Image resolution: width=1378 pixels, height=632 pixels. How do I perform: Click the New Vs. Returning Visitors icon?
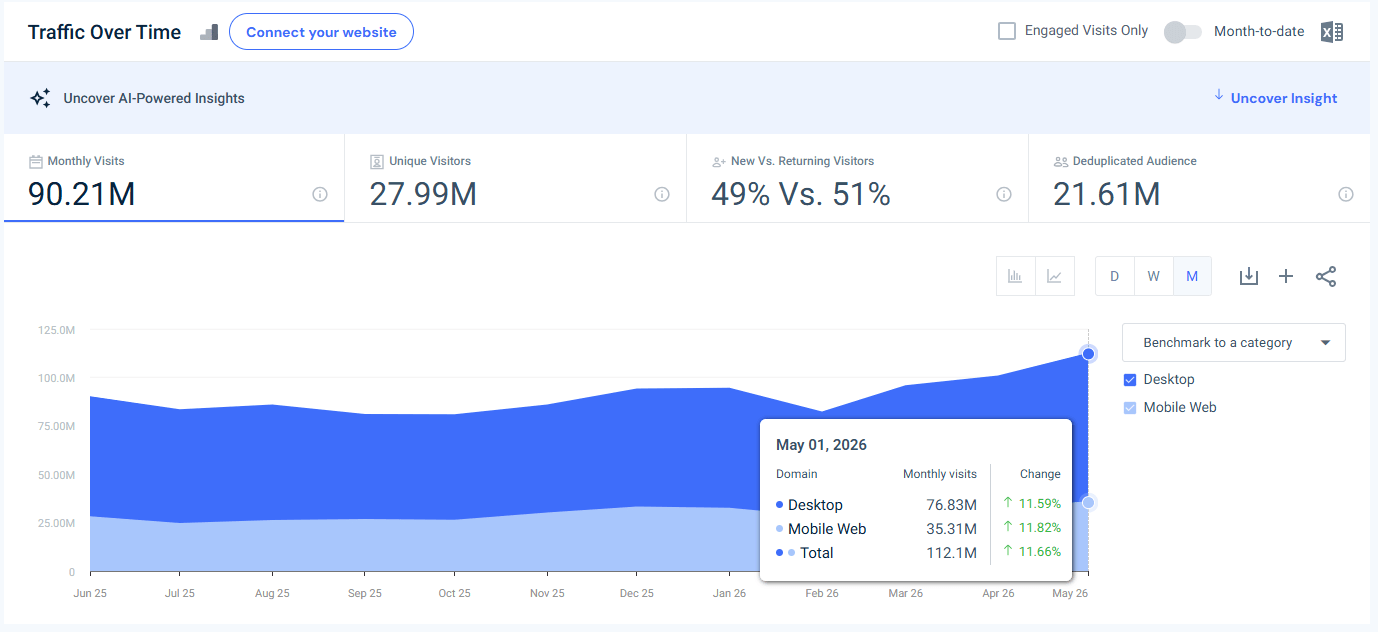coord(718,161)
